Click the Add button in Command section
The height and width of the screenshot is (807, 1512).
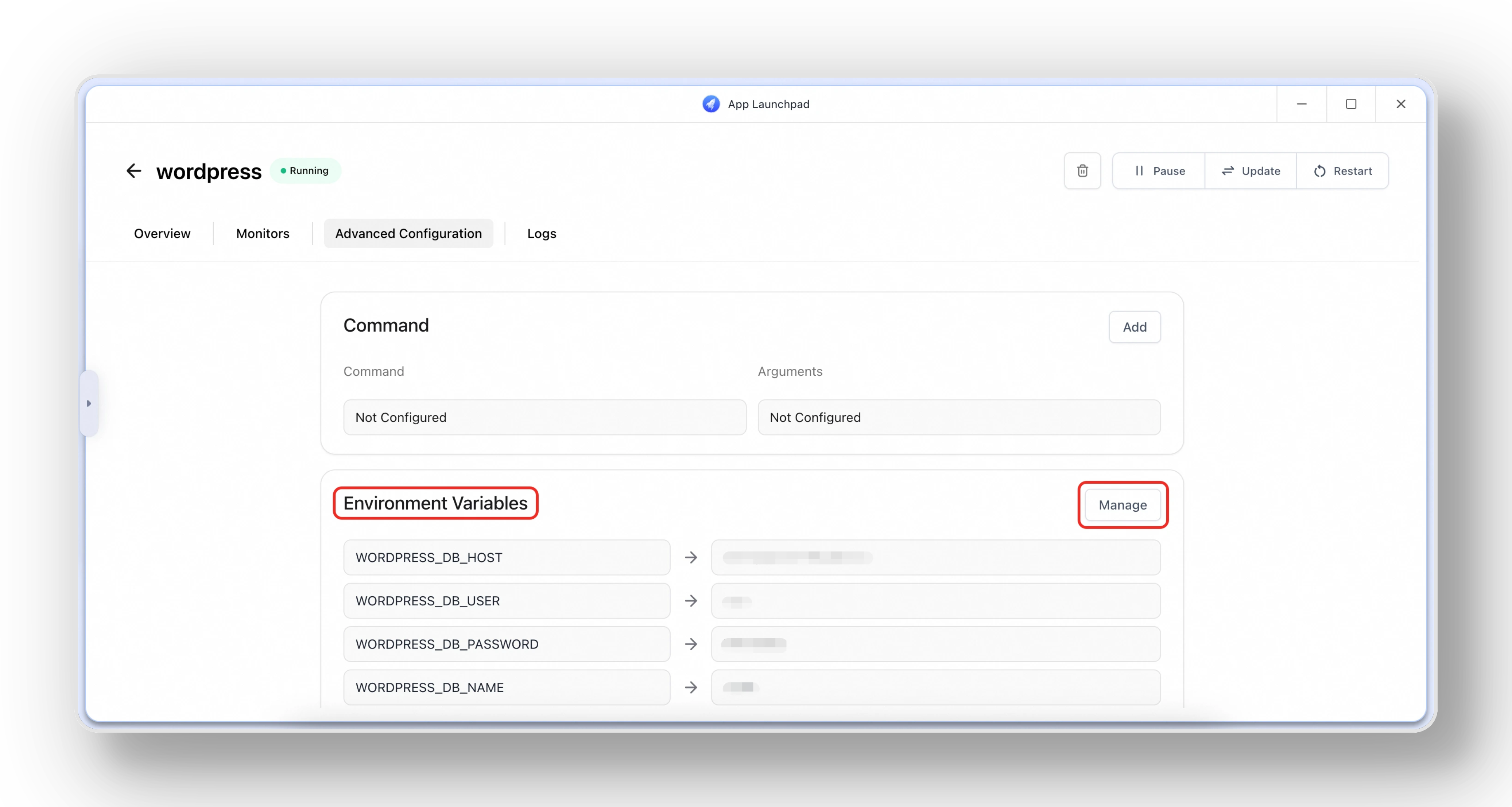point(1135,327)
